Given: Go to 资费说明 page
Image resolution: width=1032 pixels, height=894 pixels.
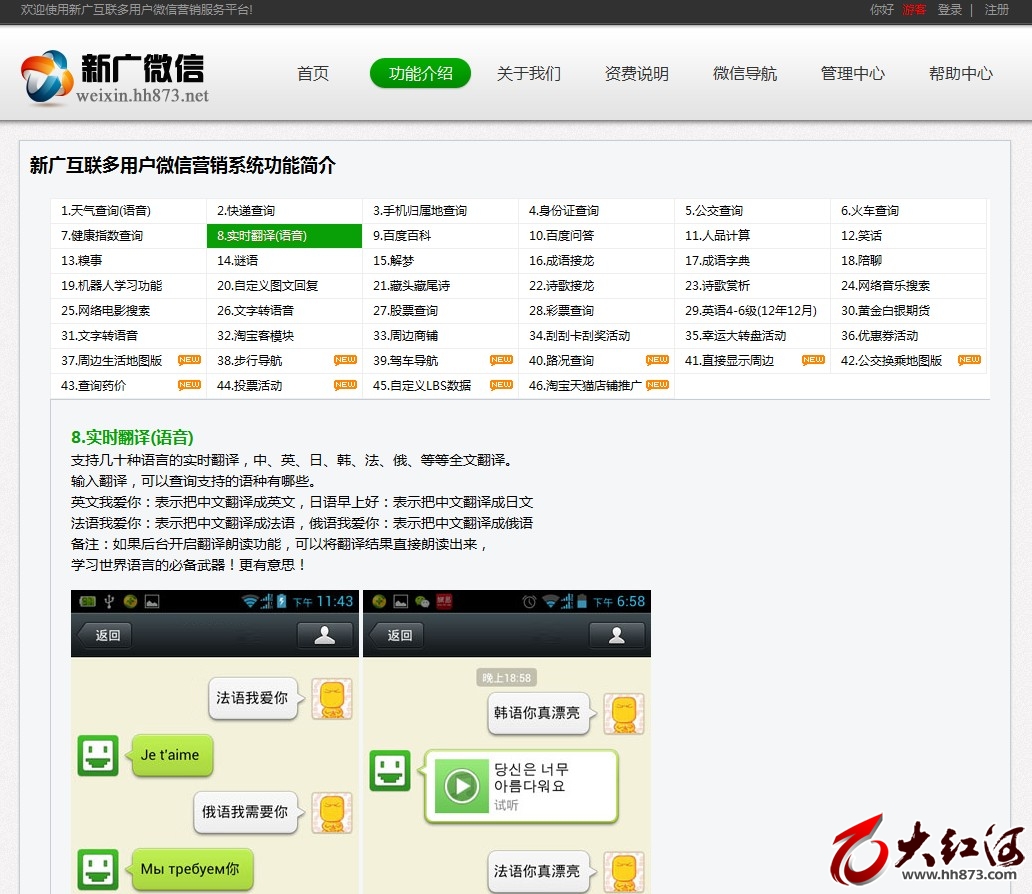Looking at the screenshot, I should pos(636,74).
